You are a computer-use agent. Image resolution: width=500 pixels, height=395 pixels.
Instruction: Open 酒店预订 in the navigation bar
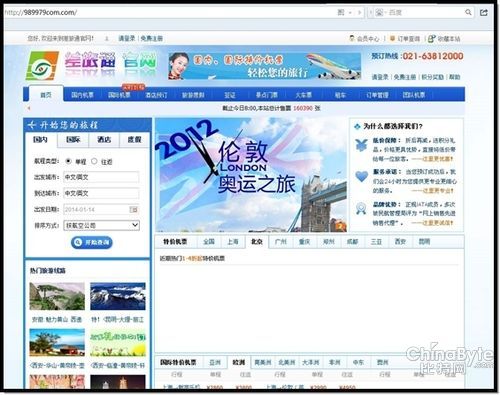pos(156,95)
